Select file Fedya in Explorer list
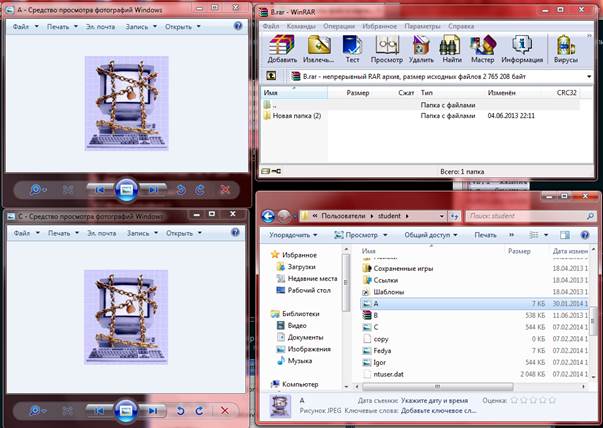Viewport: 603px width, 428px height. pos(475,351)
